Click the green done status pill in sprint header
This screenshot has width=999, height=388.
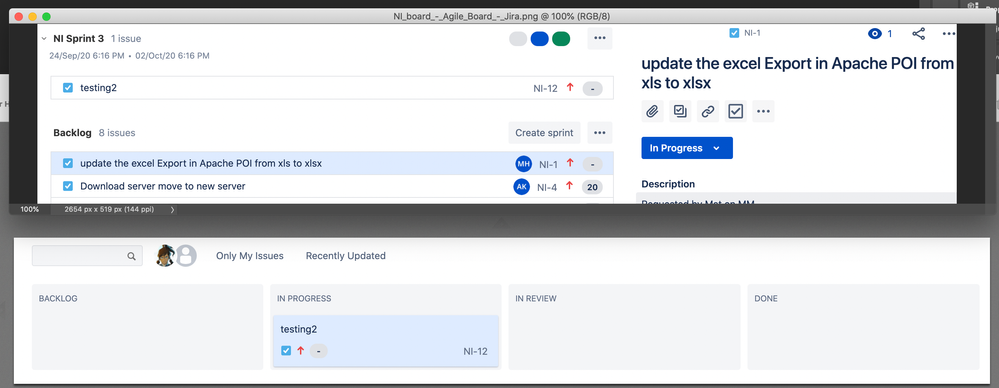pos(561,39)
